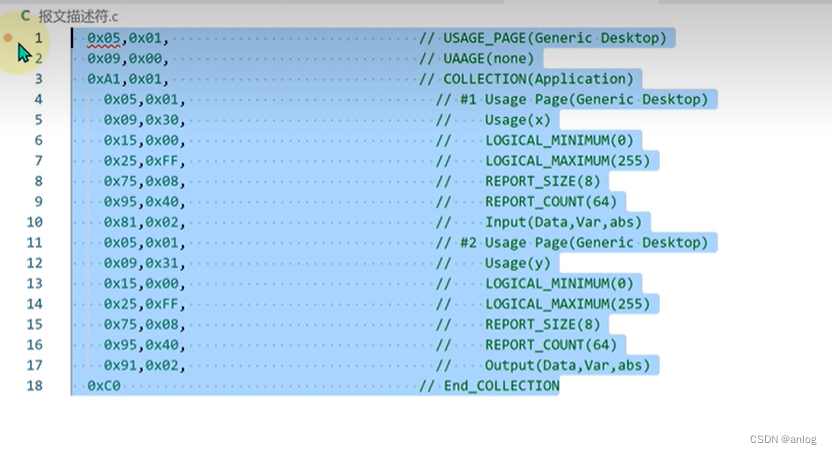Click line number 6 in the gutter
The width and height of the screenshot is (832, 455).
(x=39, y=141)
